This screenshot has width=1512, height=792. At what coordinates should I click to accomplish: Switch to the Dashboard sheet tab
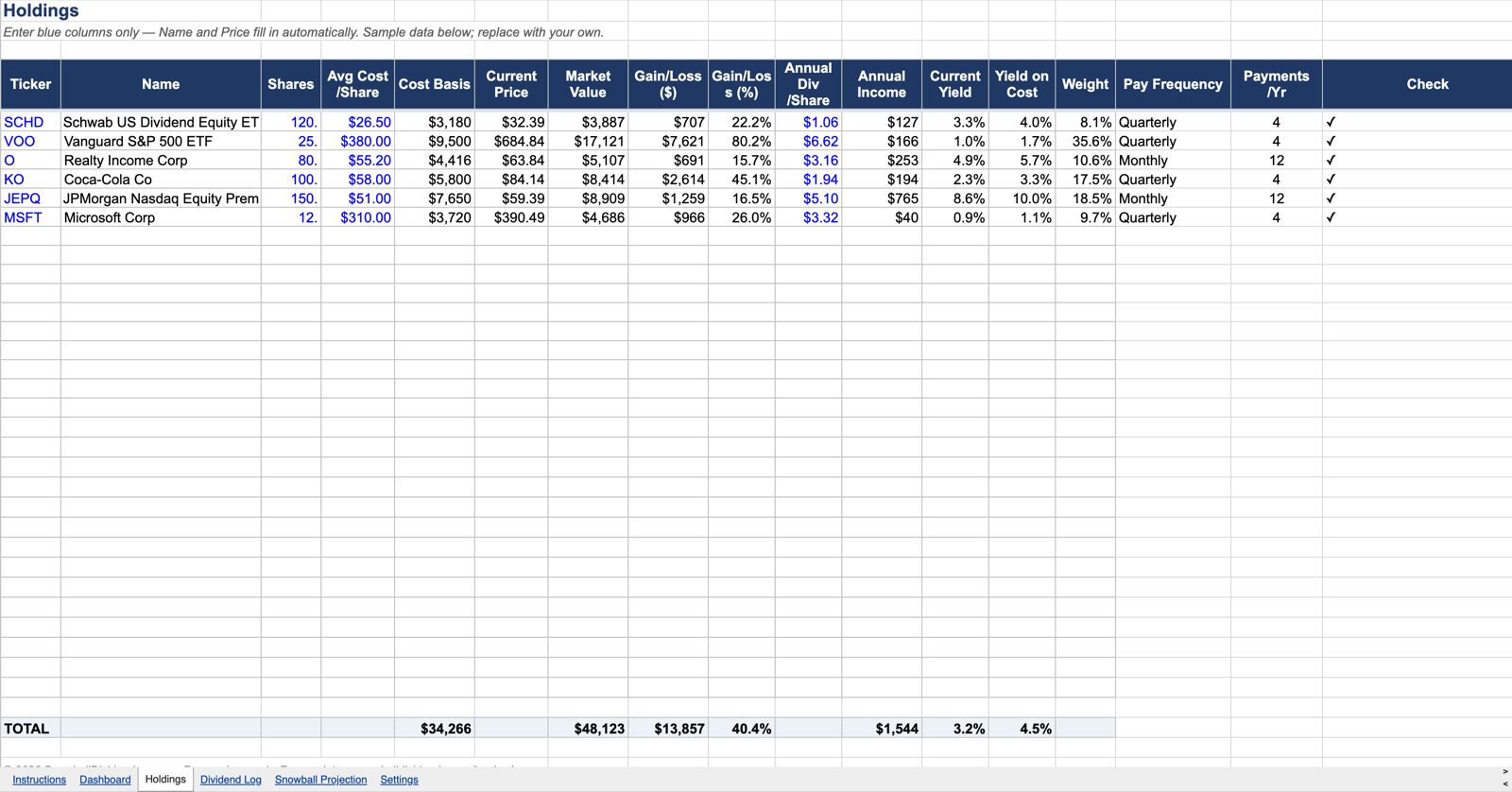pyautogui.click(x=105, y=780)
